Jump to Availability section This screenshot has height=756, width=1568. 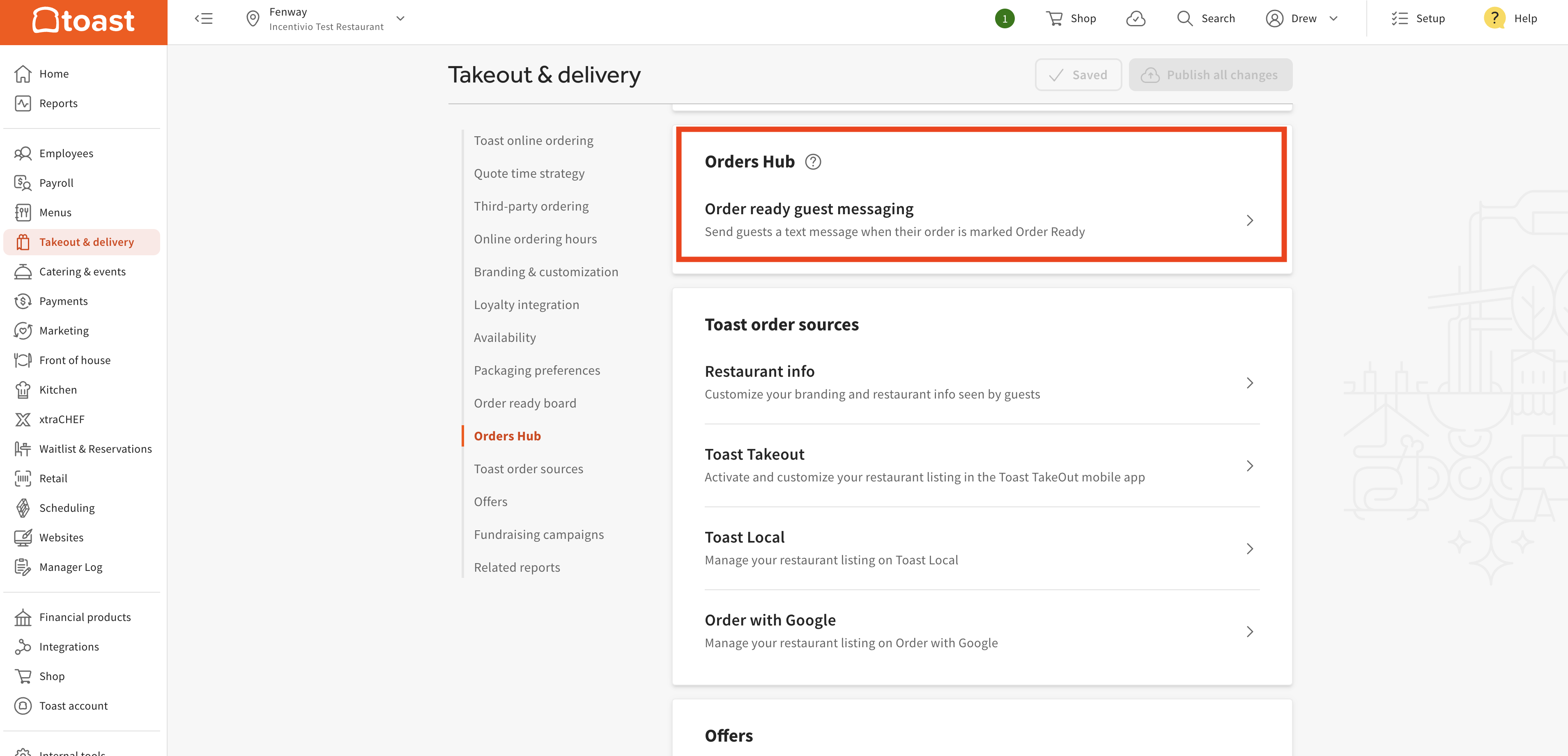click(505, 337)
